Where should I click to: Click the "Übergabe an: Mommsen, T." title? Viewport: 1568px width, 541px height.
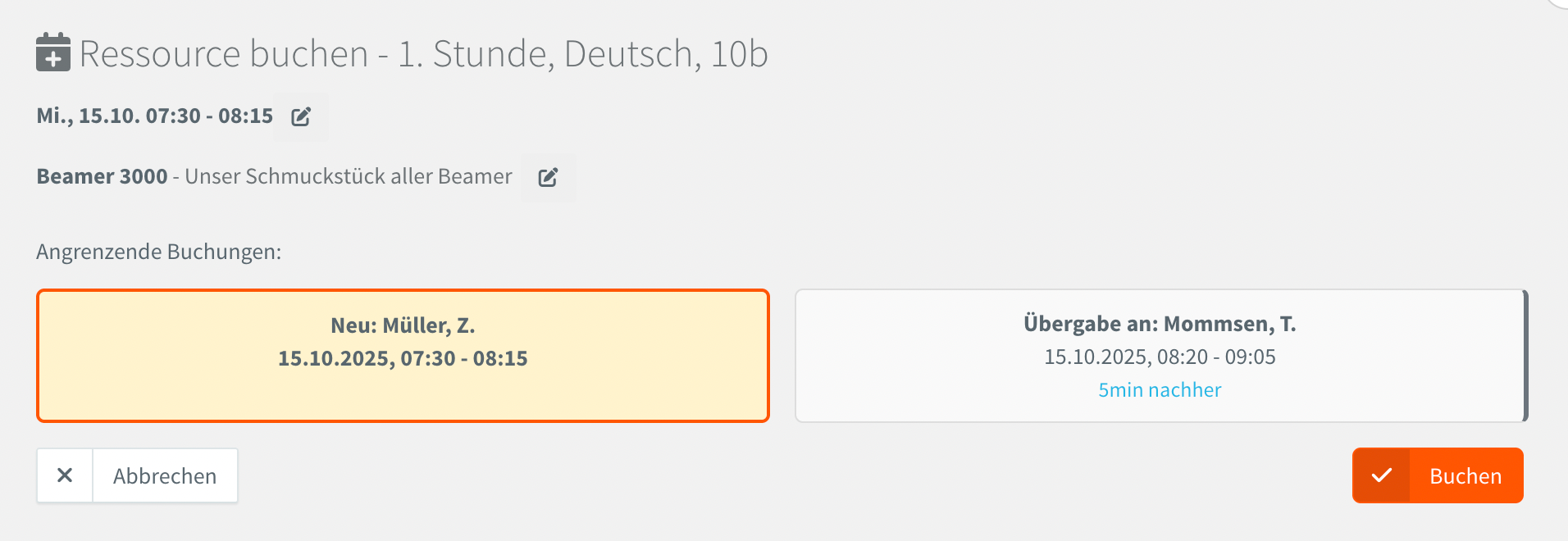(x=1160, y=324)
